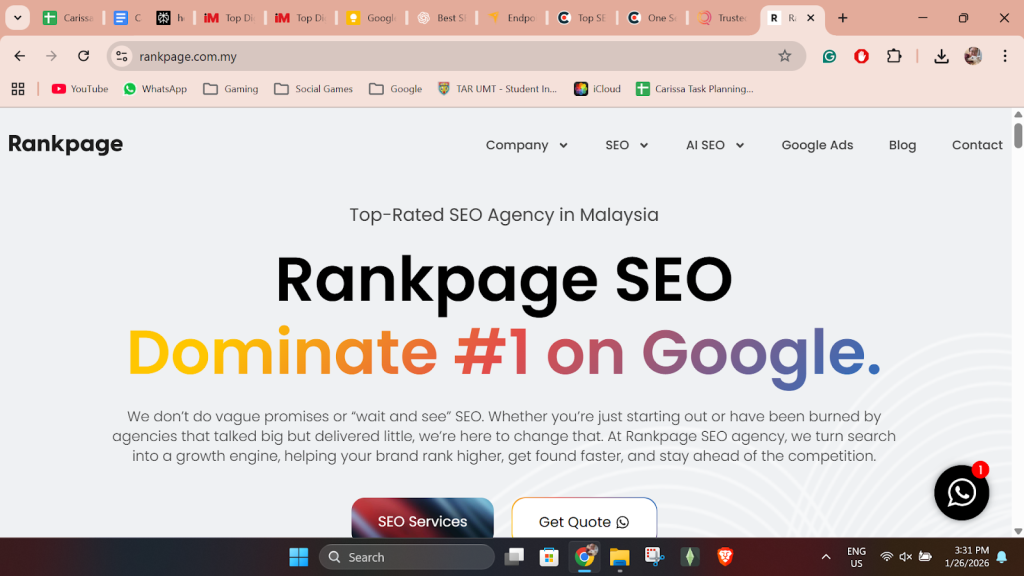Open the iCloud bookmark

597,89
